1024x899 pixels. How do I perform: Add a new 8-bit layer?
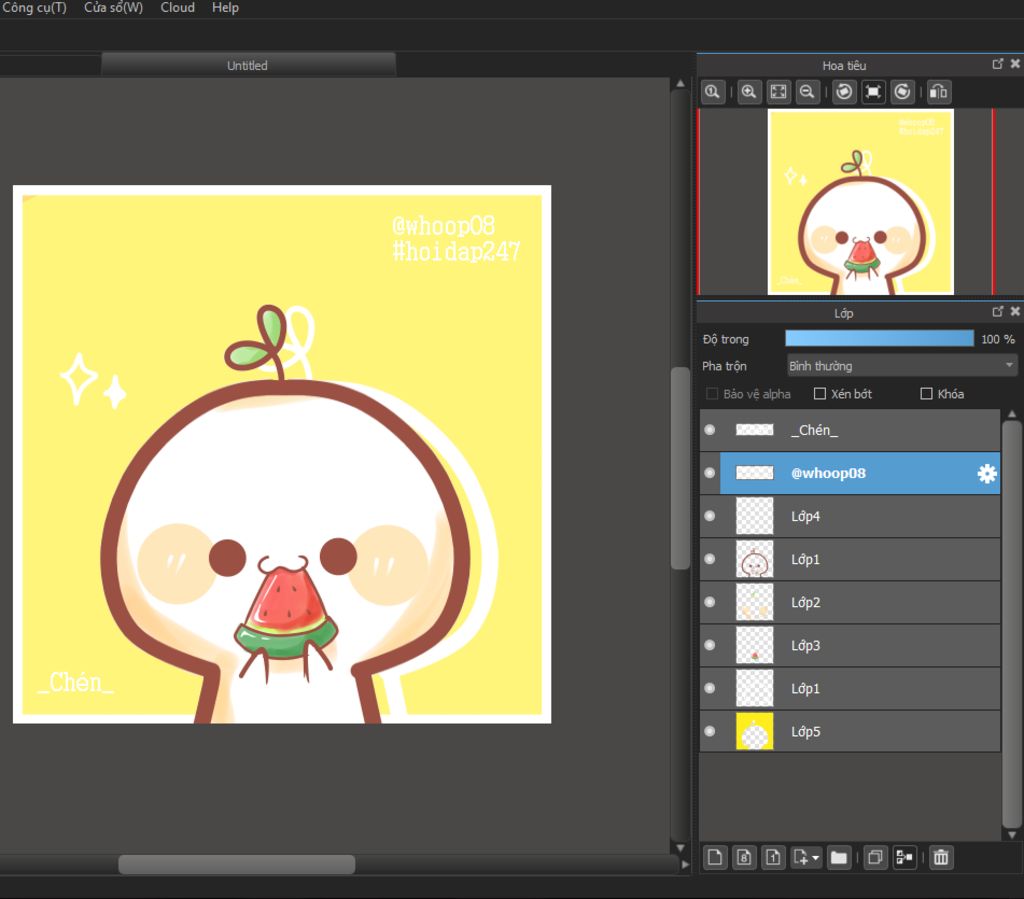click(x=744, y=857)
